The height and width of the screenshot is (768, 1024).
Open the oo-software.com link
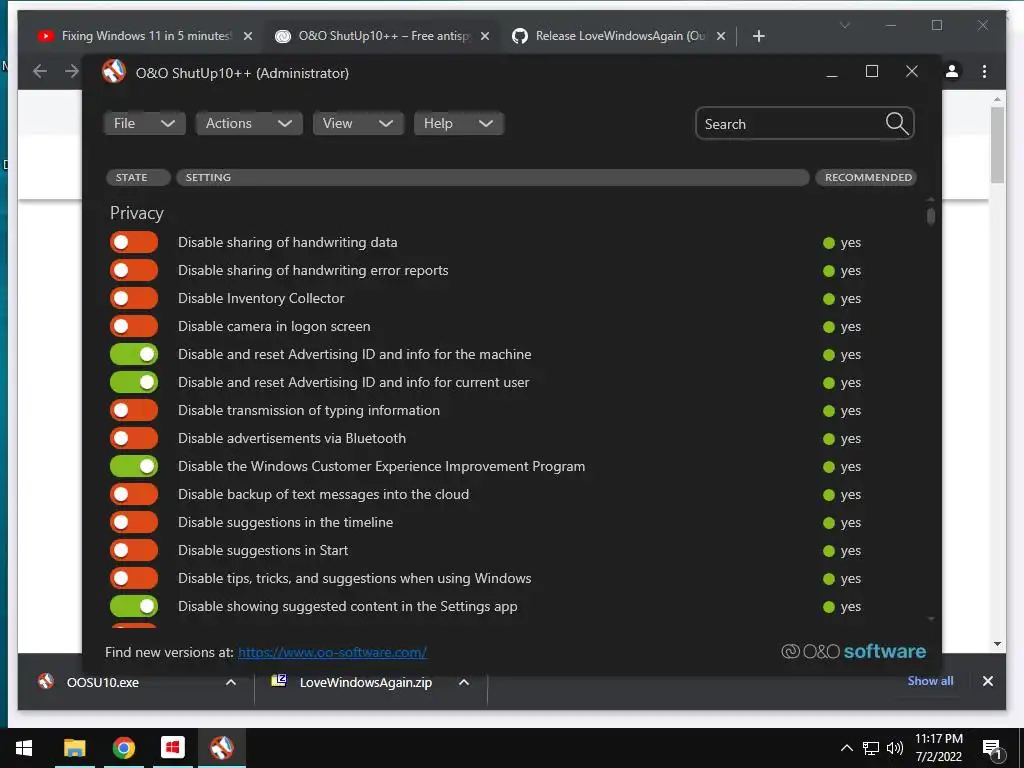tap(332, 652)
